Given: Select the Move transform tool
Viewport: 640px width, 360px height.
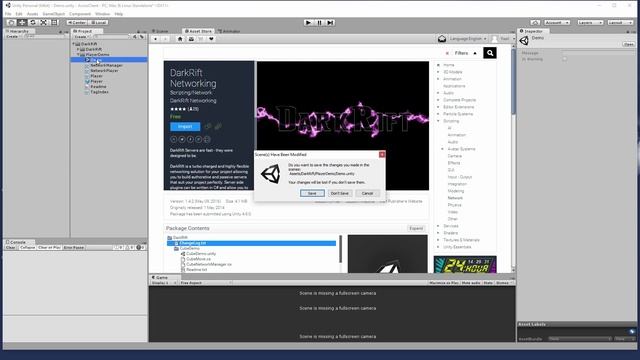Looking at the screenshot, I should pyautogui.click(x=22, y=22).
